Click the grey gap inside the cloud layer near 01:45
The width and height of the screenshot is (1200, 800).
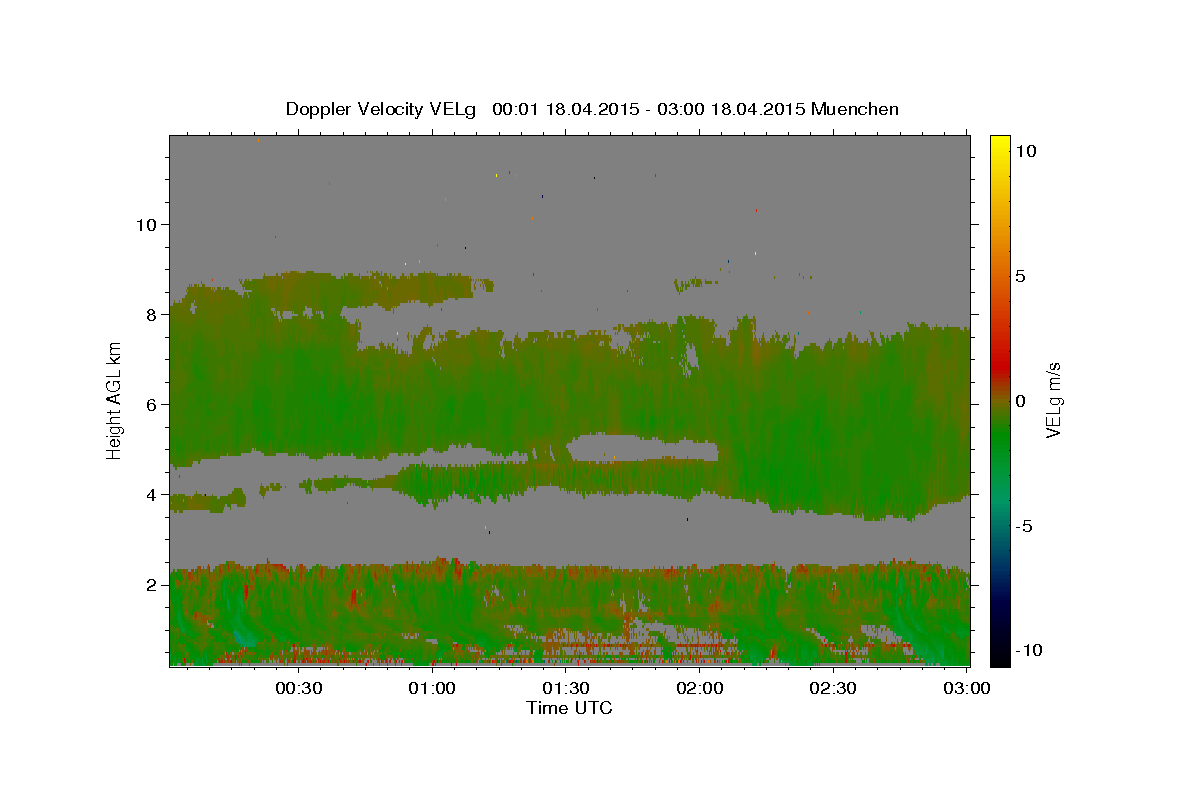point(643,448)
